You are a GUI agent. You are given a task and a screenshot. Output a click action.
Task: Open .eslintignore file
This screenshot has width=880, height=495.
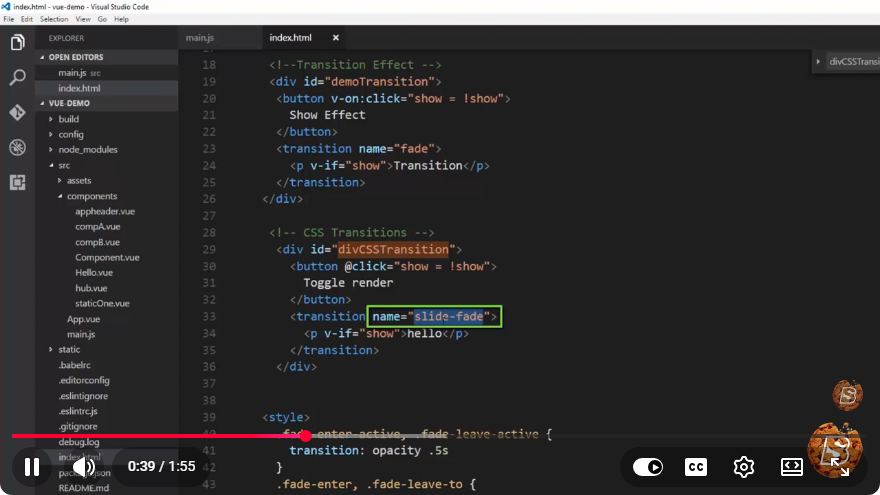click(83, 396)
